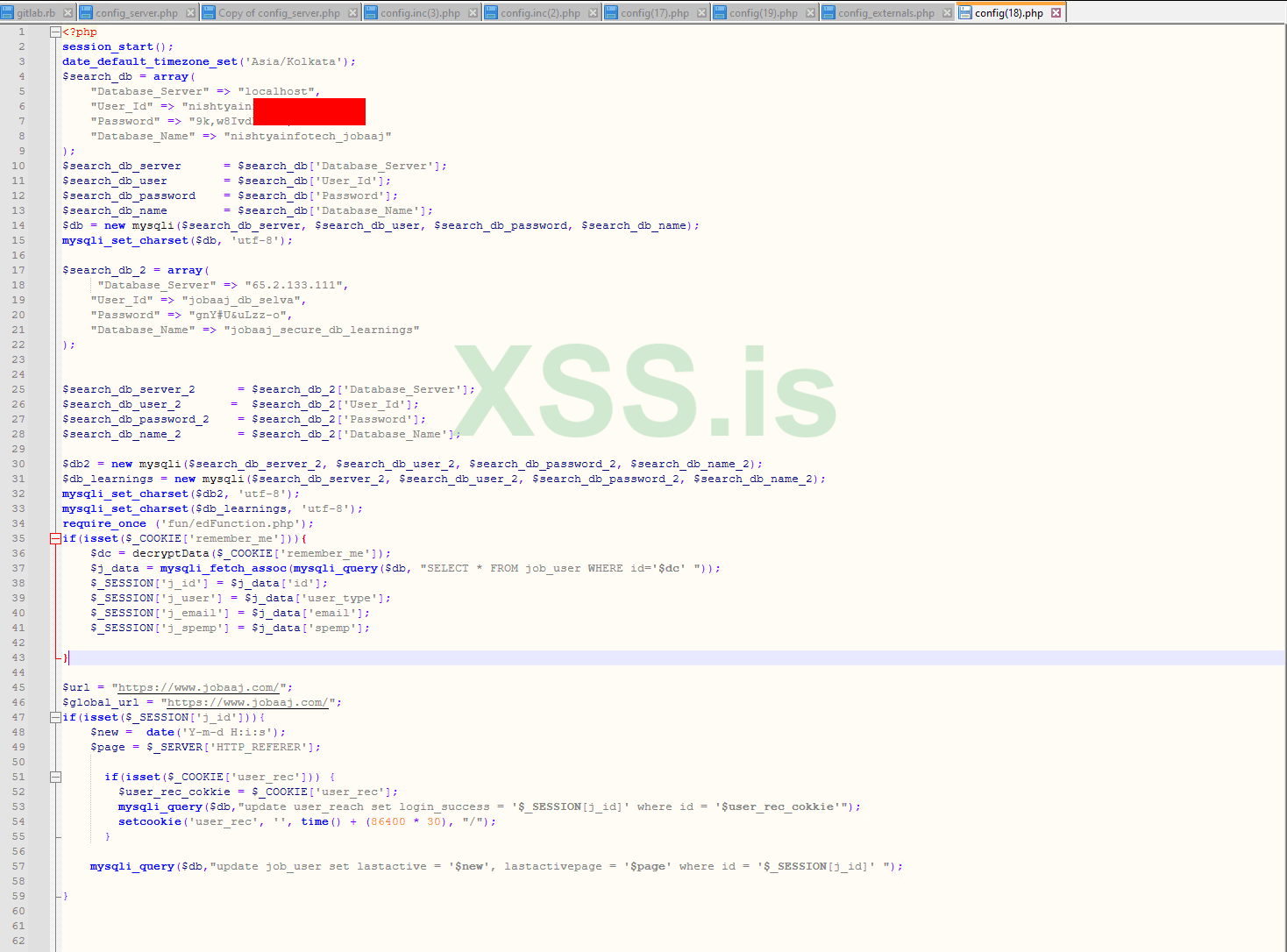
Task: Click the https://www.jobaaj.com/ link in $url
Action: (196, 687)
